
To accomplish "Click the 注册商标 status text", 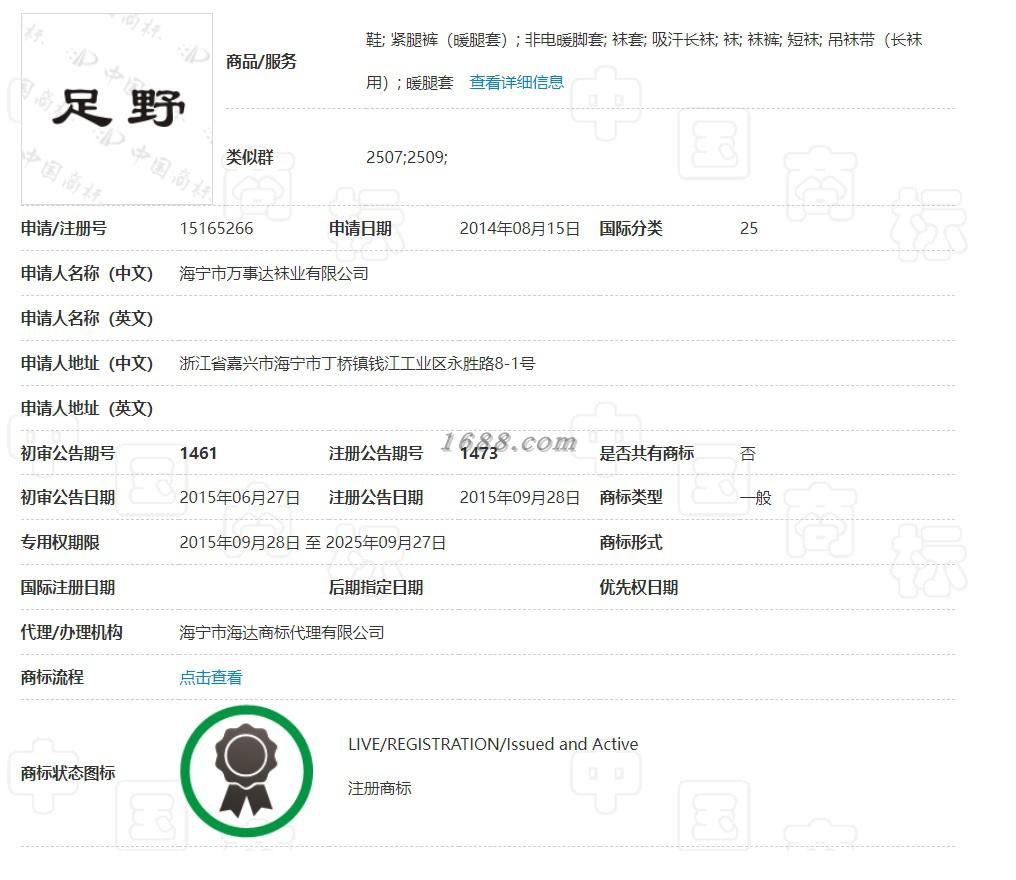I will pyautogui.click(x=380, y=789).
